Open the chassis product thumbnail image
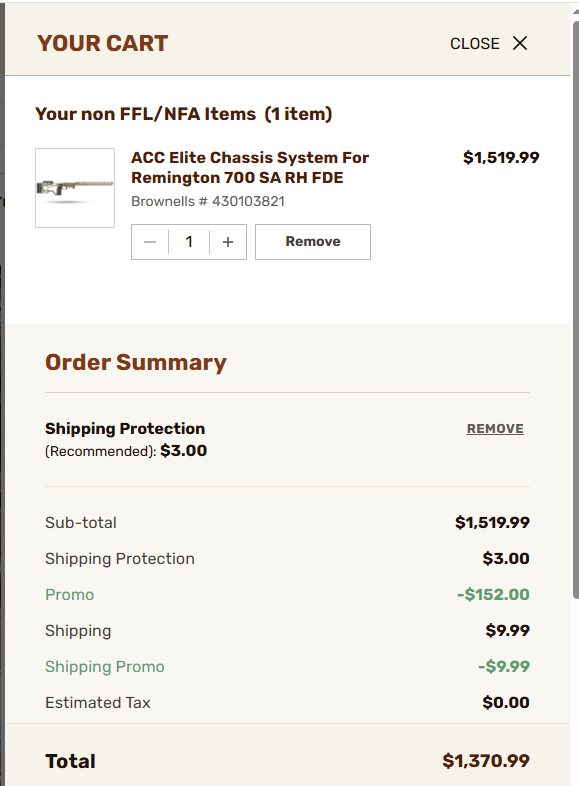The height and width of the screenshot is (786, 579). pyautogui.click(x=75, y=188)
